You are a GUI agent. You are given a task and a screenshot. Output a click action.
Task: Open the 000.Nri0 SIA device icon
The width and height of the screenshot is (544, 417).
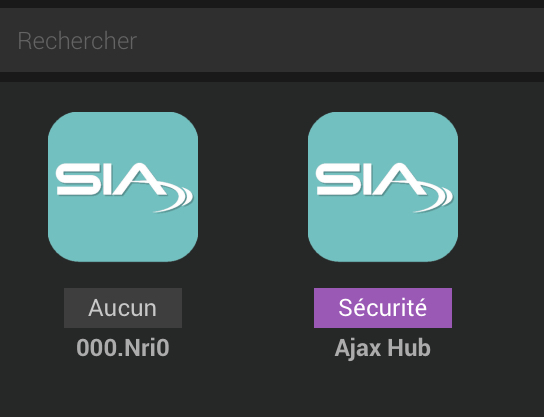pos(123,187)
